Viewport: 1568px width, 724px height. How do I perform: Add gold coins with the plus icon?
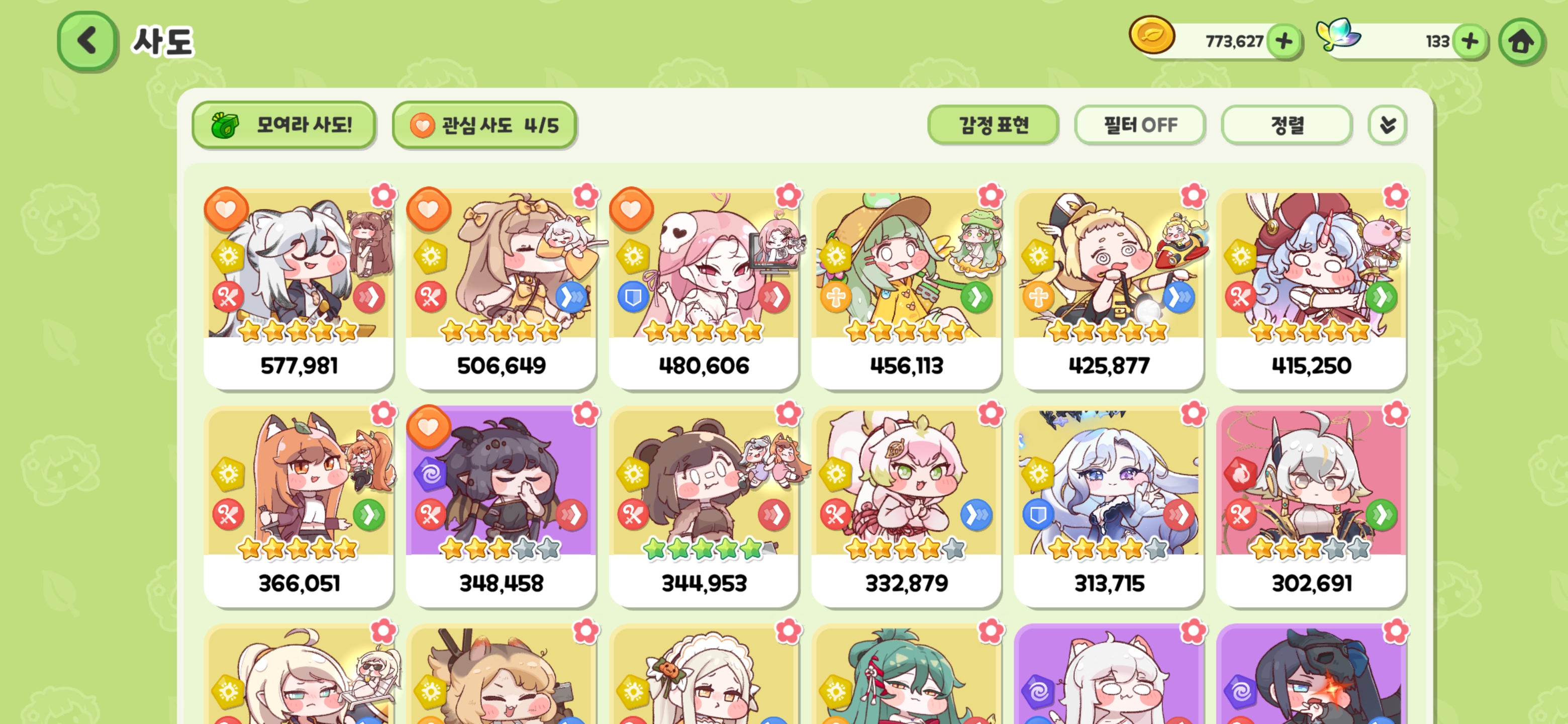tap(1284, 41)
